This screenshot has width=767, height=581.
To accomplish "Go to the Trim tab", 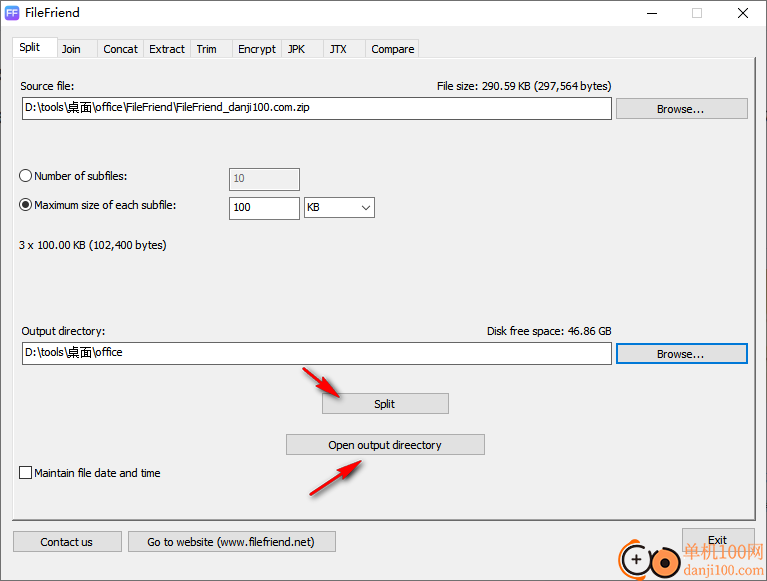I will pyautogui.click(x=211, y=49).
